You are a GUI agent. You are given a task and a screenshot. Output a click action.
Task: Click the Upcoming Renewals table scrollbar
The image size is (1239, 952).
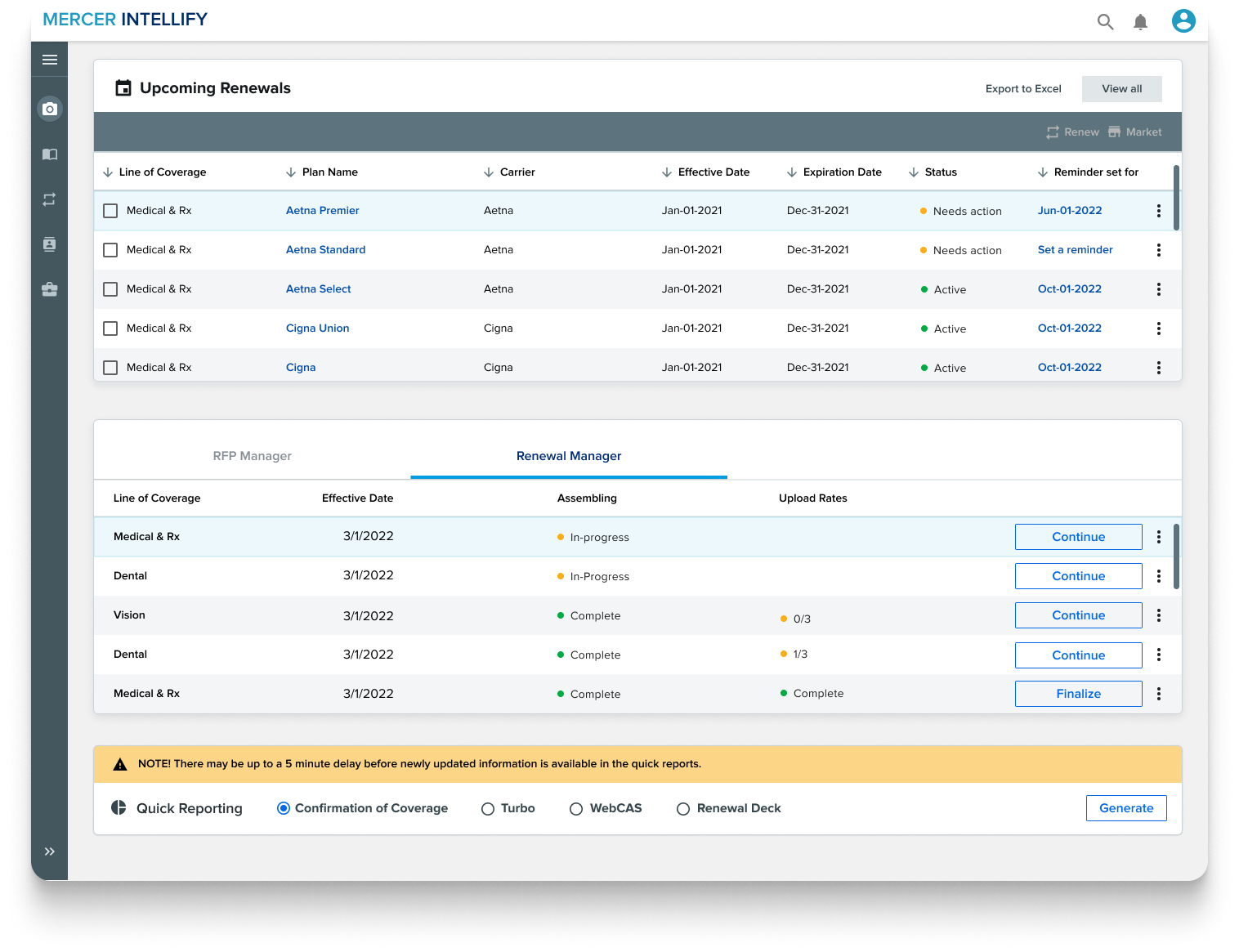point(1176,198)
